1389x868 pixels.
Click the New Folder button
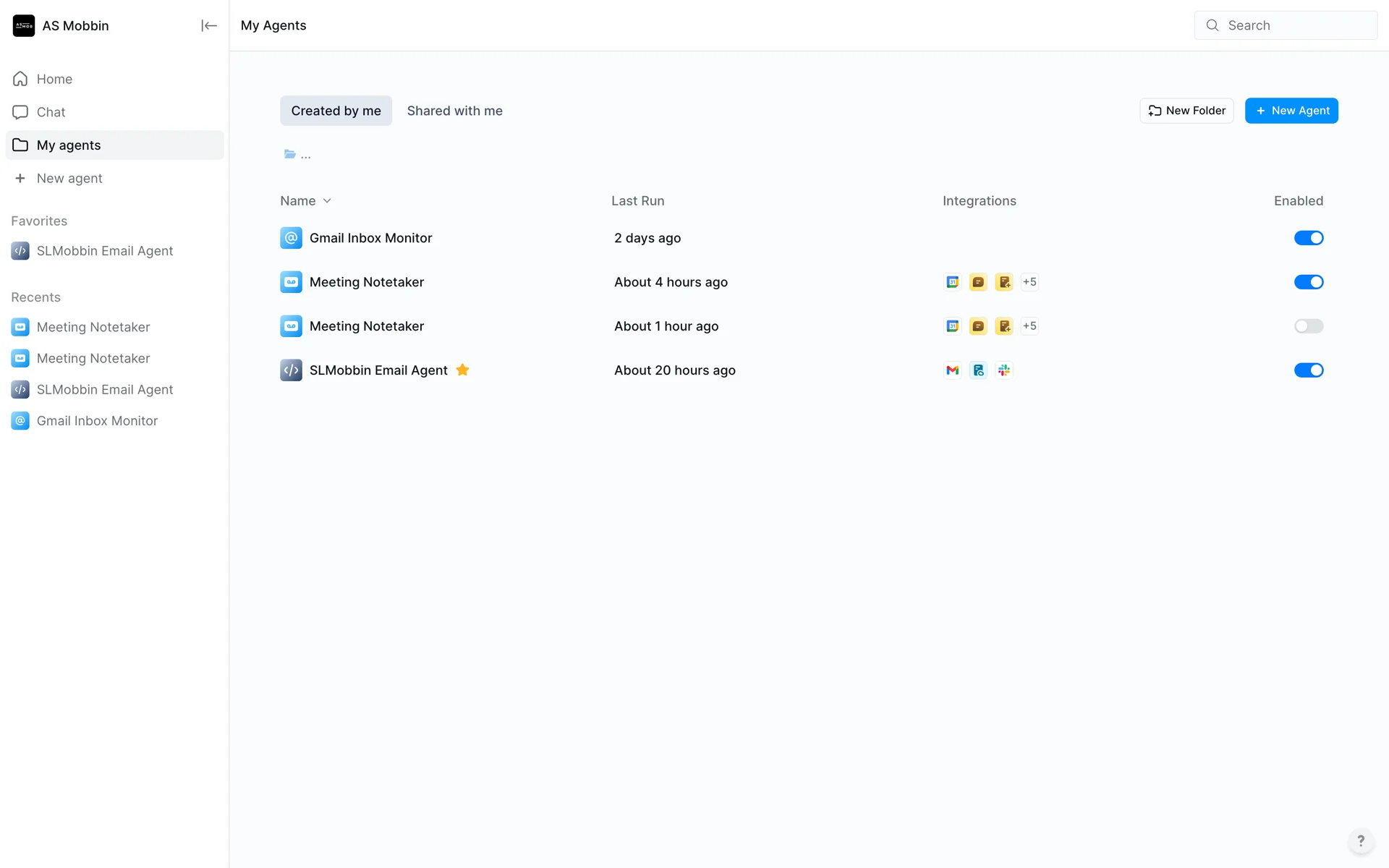(1186, 111)
